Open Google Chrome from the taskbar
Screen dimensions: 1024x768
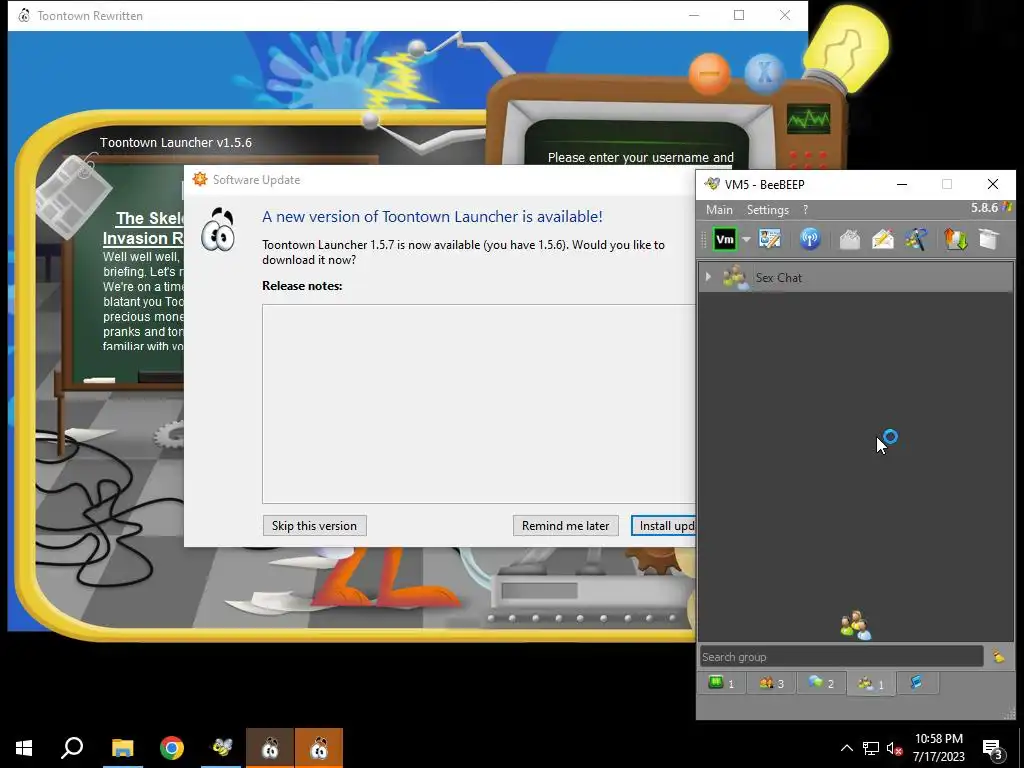pos(172,748)
